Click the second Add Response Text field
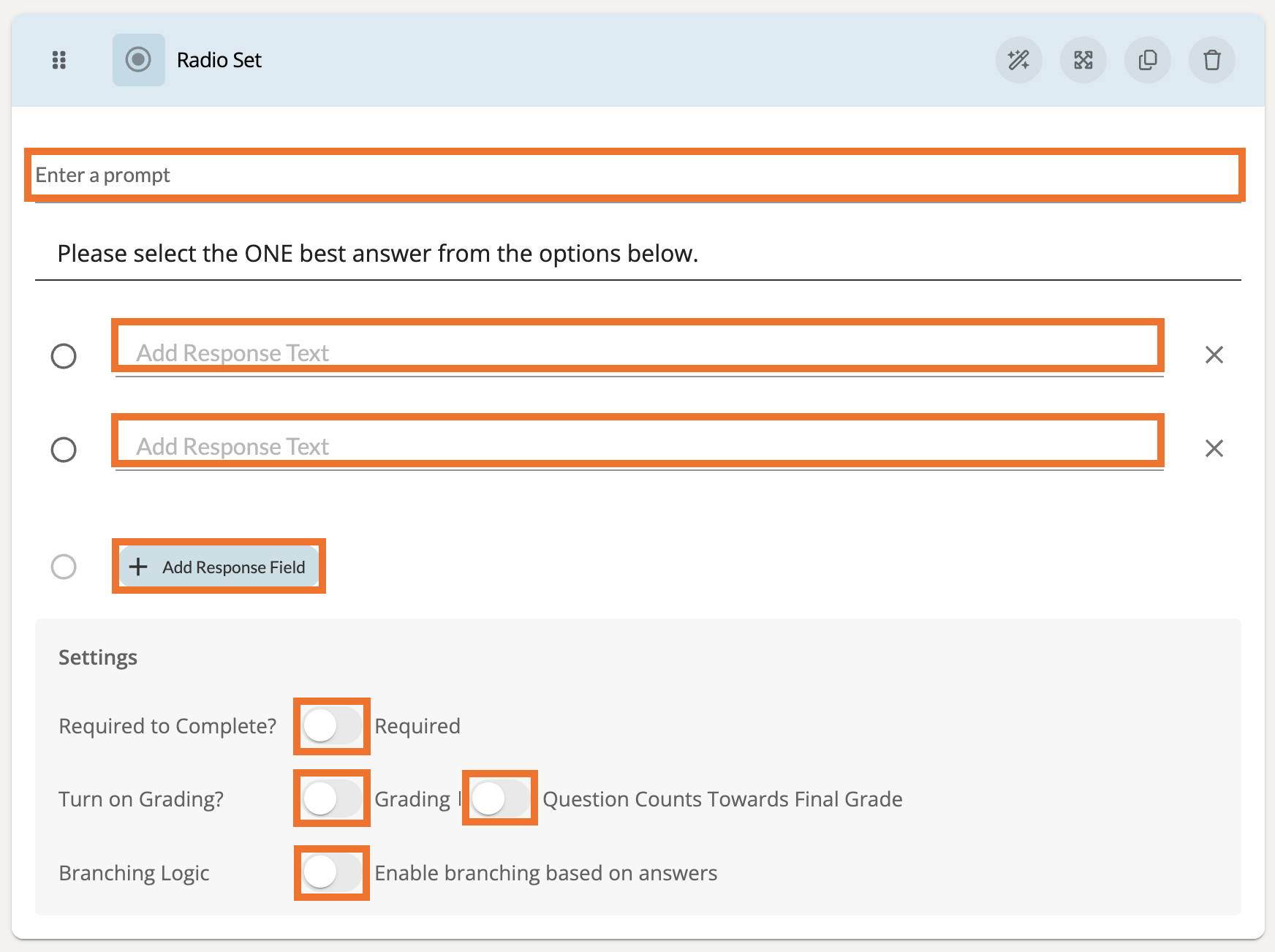The image size is (1275, 952). [x=637, y=446]
